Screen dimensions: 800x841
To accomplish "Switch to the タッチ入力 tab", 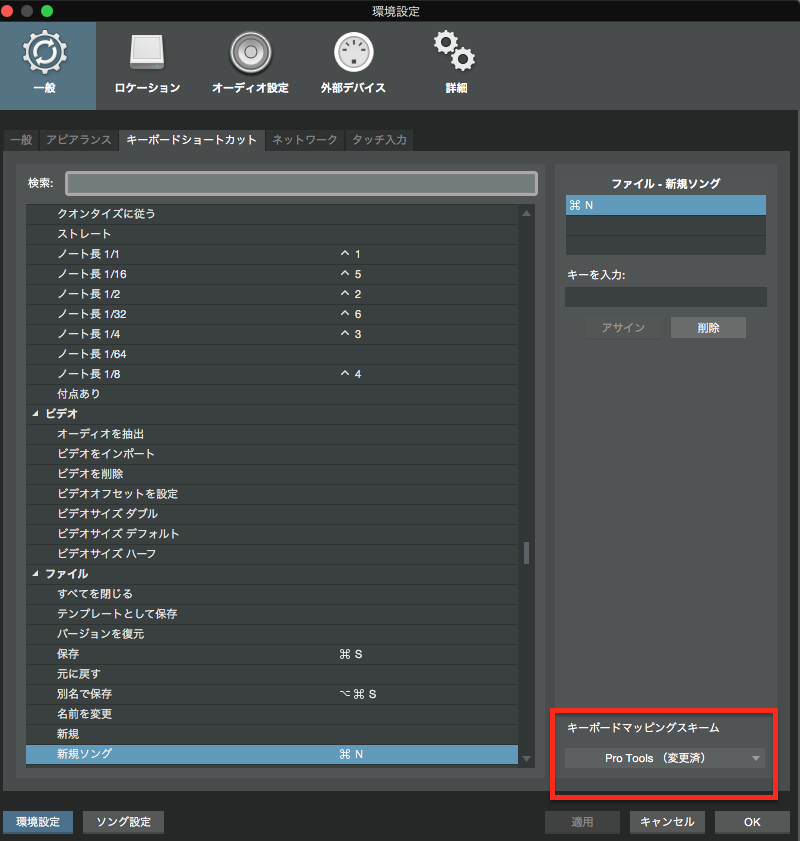I will pyautogui.click(x=379, y=140).
